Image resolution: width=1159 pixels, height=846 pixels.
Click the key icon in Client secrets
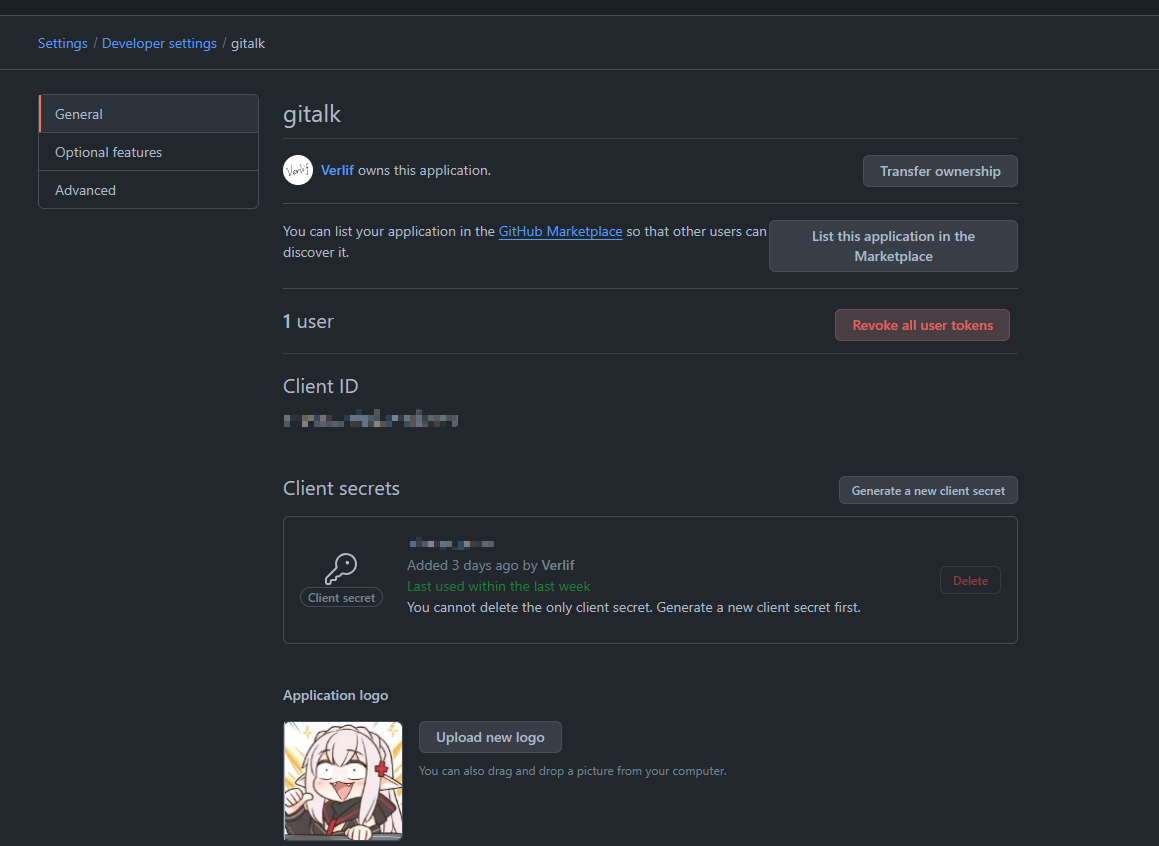[341, 569]
